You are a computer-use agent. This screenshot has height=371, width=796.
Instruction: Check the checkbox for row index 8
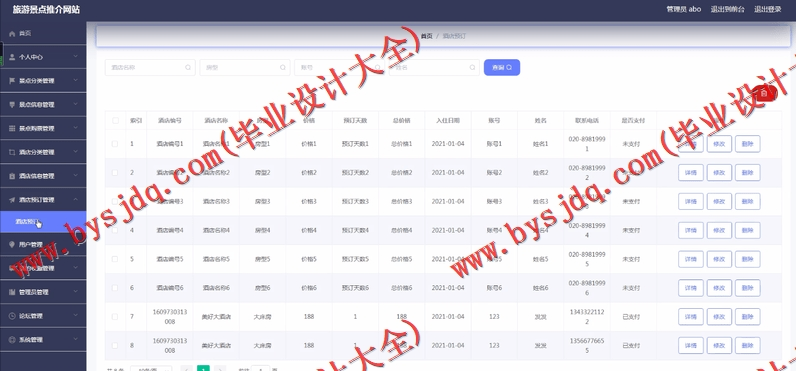(115, 346)
